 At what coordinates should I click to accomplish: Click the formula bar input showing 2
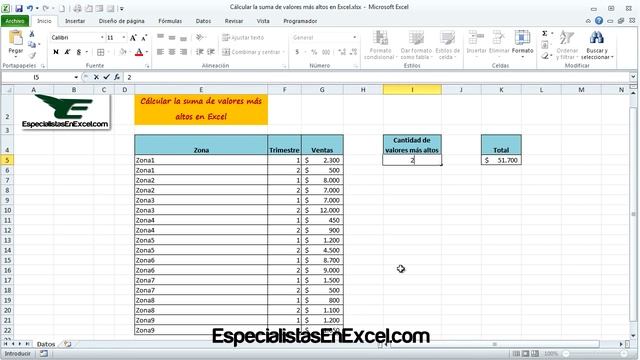click(x=377, y=77)
